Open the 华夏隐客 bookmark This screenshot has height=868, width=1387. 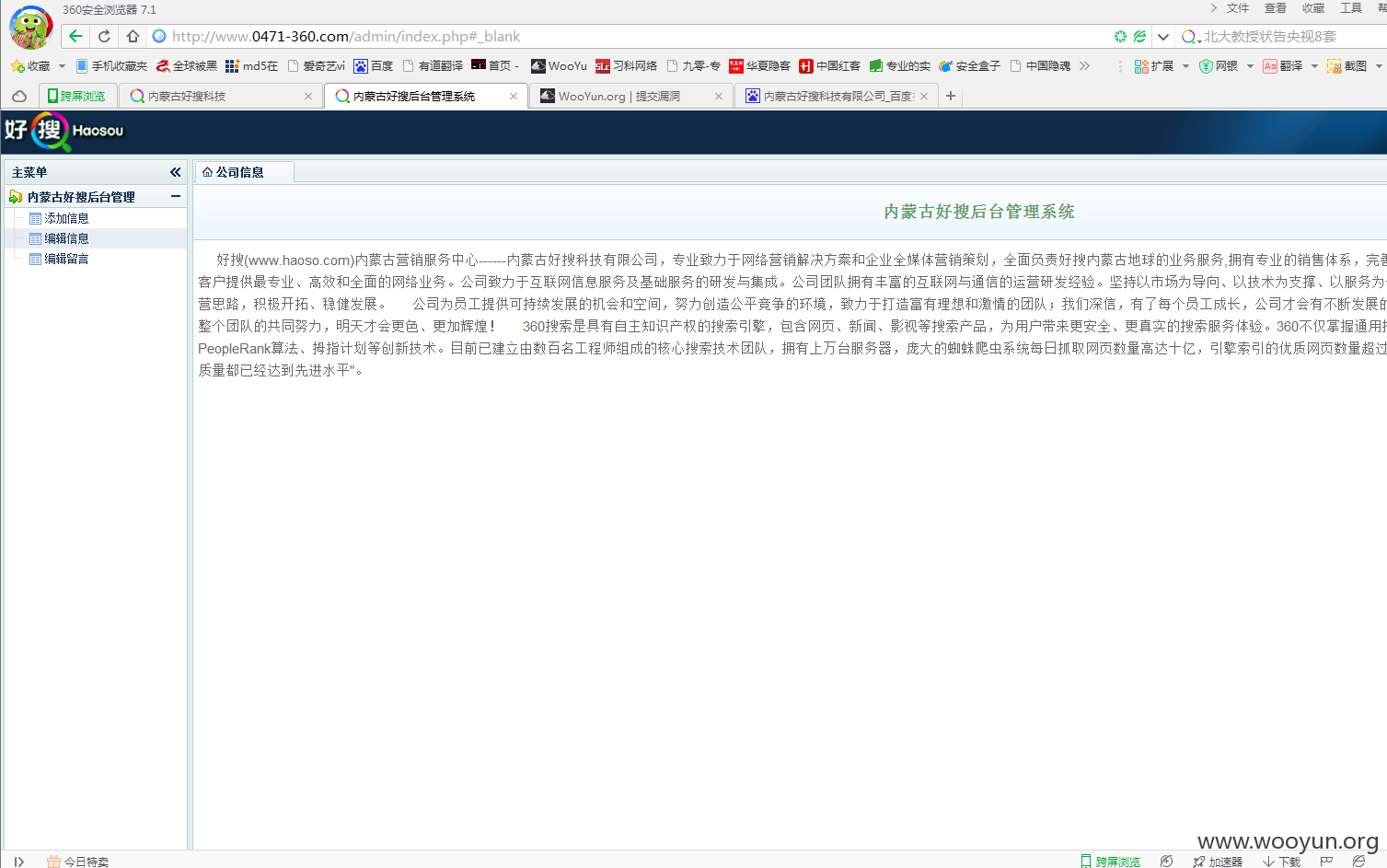pos(760,66)
